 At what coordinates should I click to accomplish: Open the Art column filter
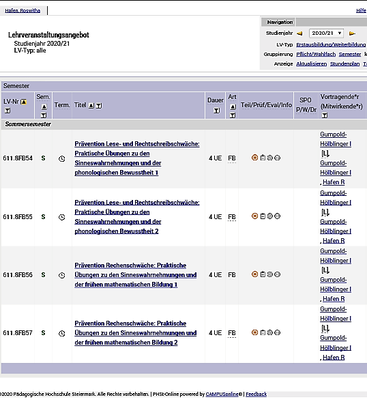(x=233, y=115)
